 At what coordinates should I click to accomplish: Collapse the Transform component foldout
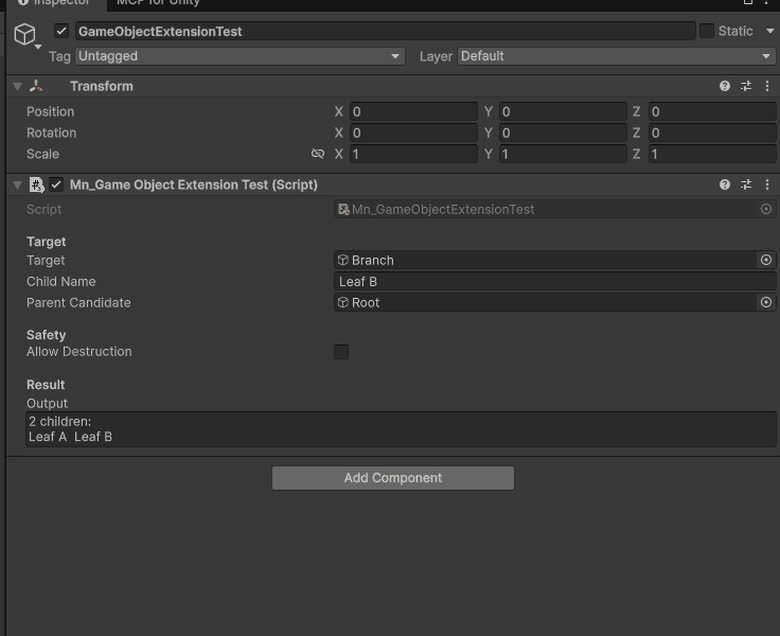coord(17,87)
